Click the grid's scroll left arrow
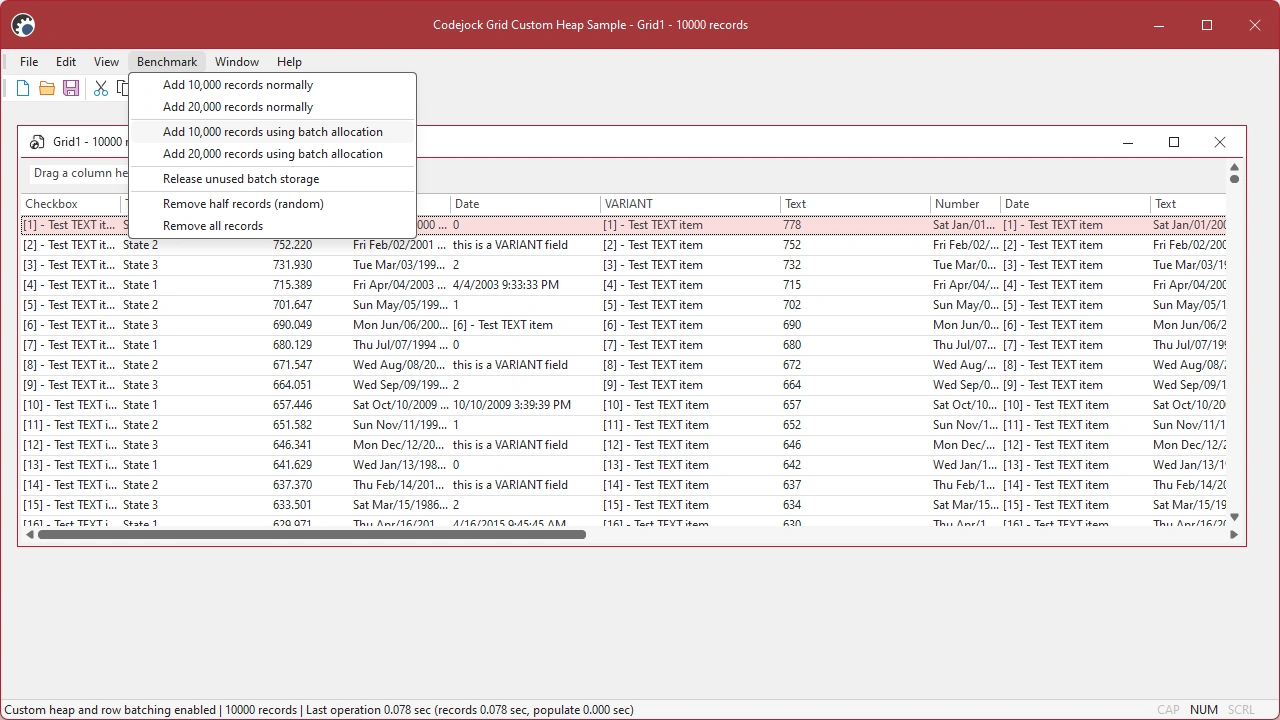 pos(29,535)
